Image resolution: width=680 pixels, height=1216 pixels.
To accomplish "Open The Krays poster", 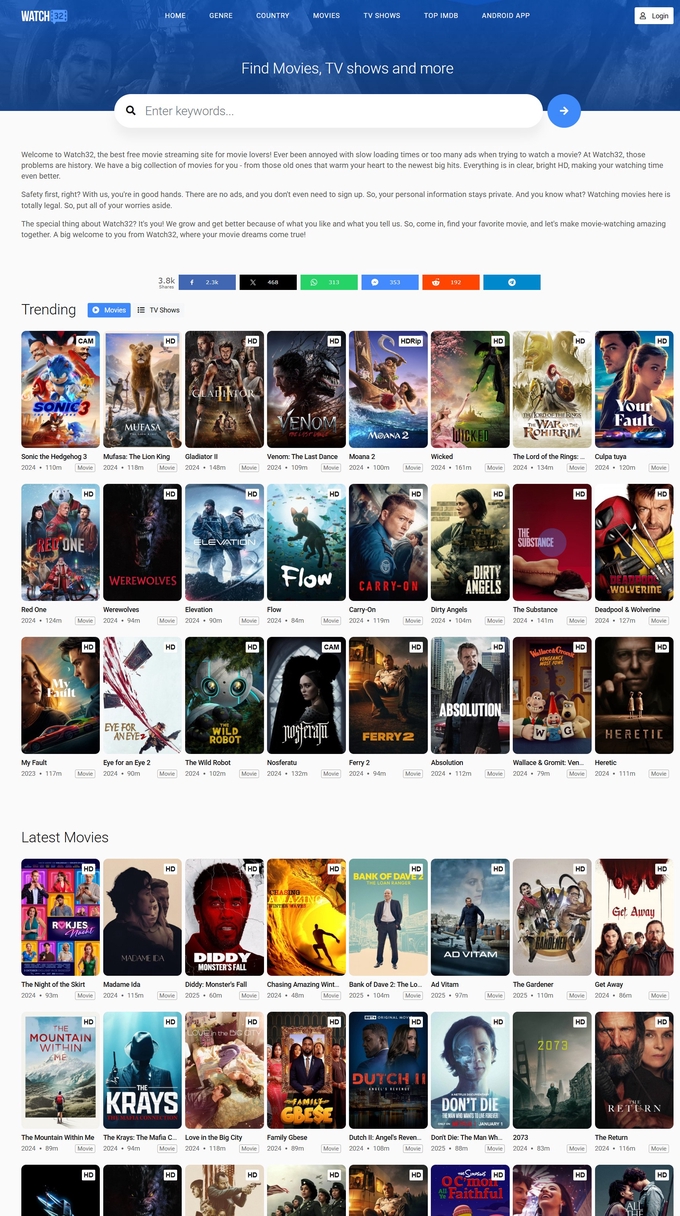I will [x=142, y=1070].
